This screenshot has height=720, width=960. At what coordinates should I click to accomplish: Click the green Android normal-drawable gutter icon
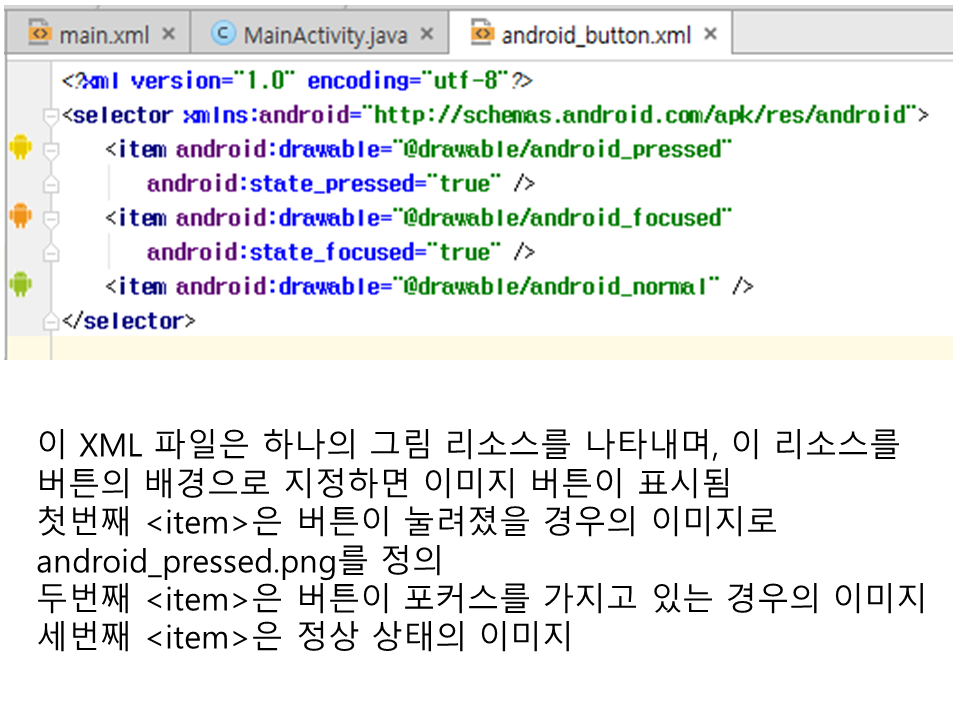pyautogui.click(x=19, y=286)
